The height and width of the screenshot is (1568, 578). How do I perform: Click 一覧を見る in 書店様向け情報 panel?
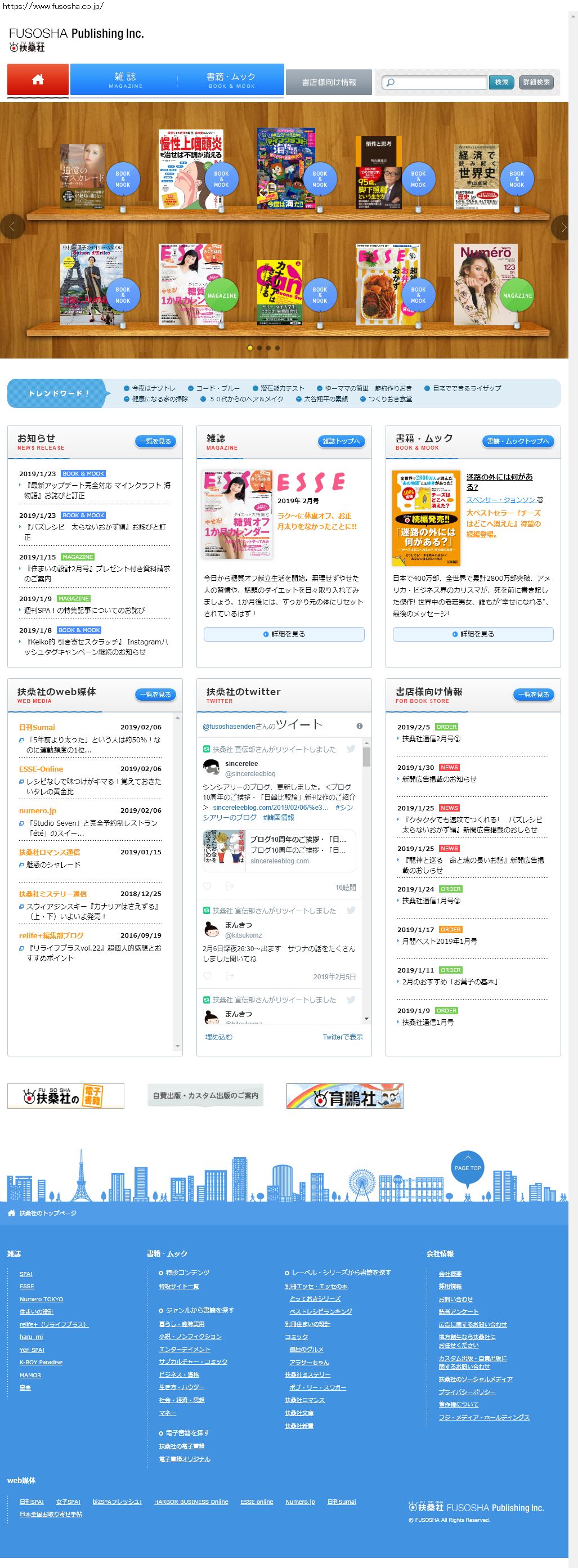tap(534, 695)
